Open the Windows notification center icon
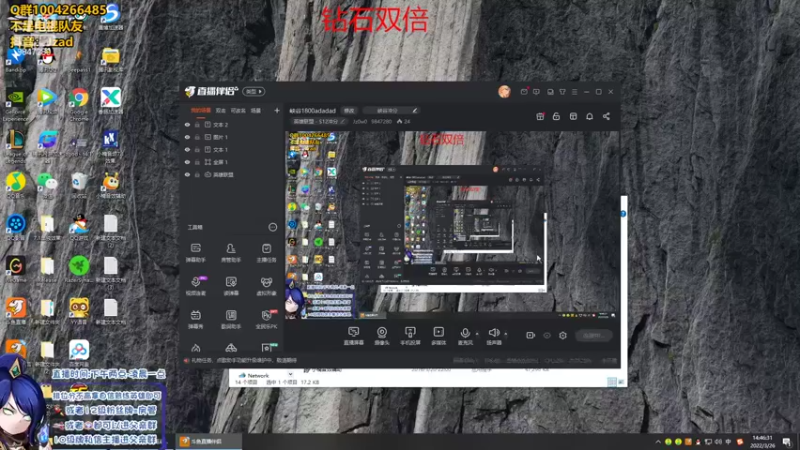Screen dimensions: 800x450 (x=787, y=442)
